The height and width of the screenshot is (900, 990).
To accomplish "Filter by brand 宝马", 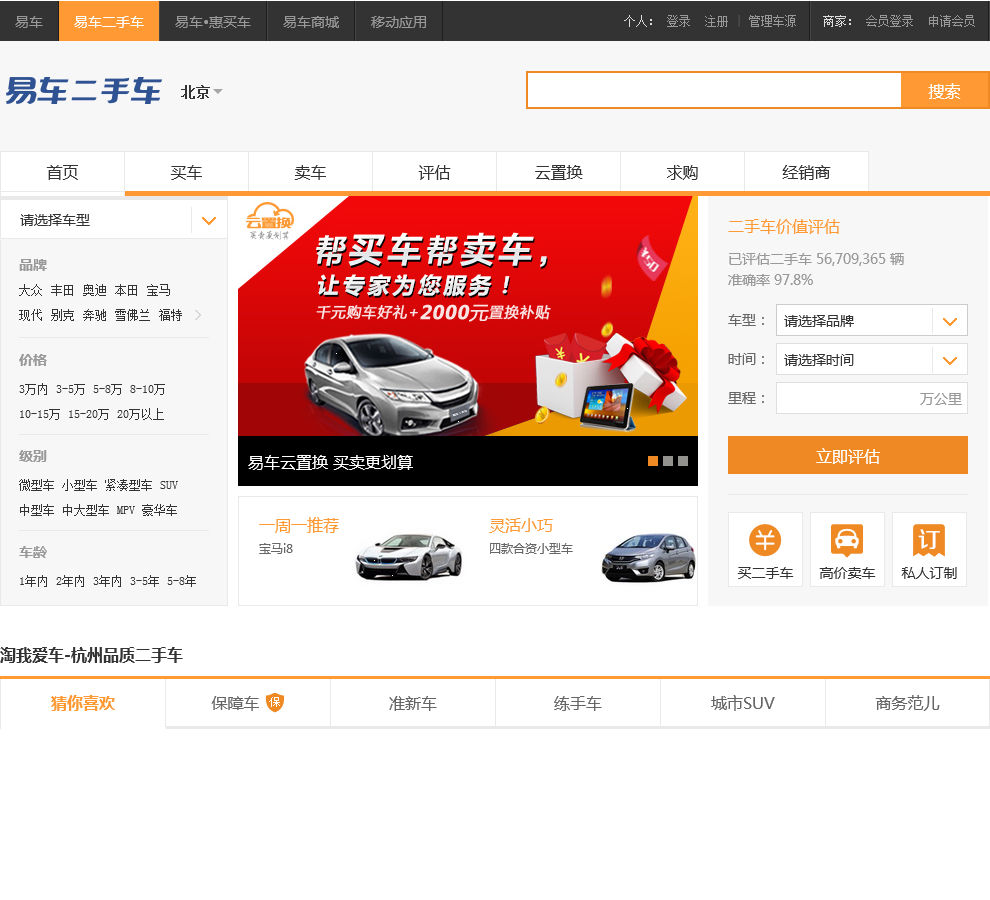I will pos(158,290).
